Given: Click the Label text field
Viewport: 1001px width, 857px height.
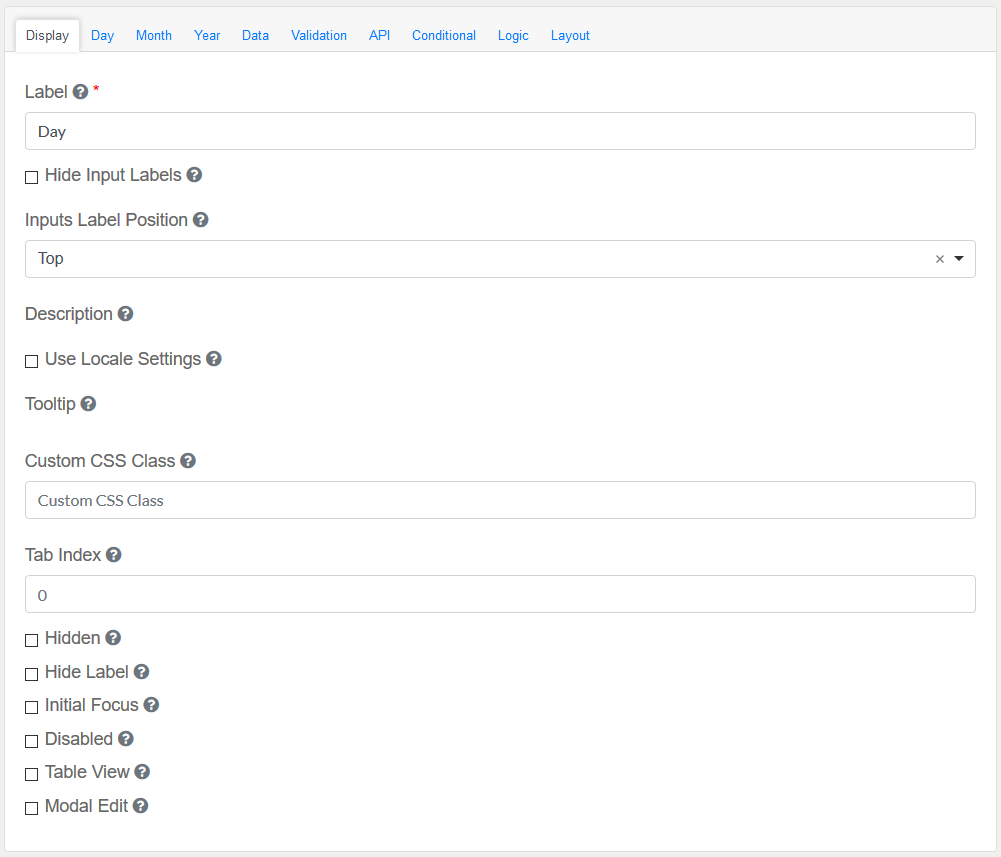Looking at the screenshot, I should tap(500, 131).
